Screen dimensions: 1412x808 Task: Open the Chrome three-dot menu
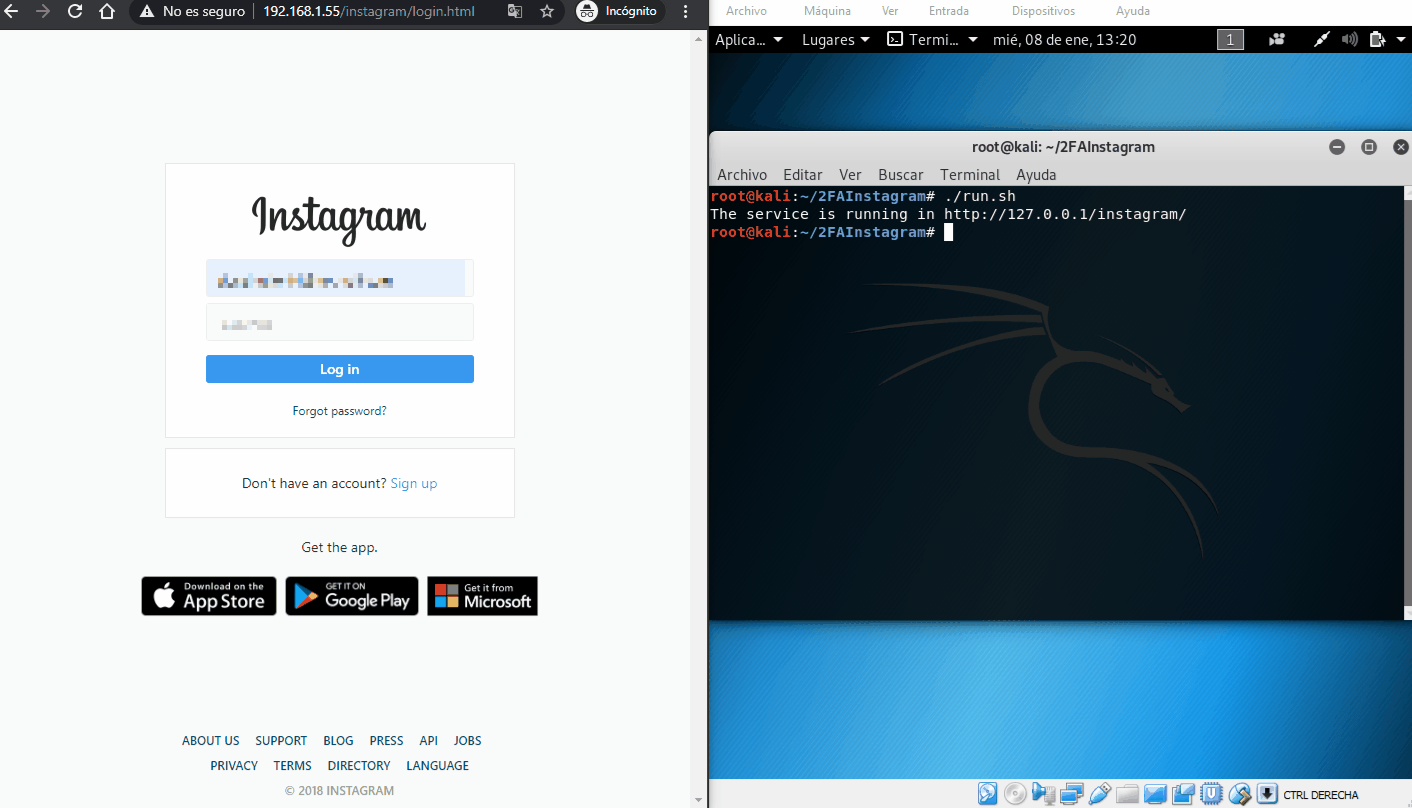[685, 12]
